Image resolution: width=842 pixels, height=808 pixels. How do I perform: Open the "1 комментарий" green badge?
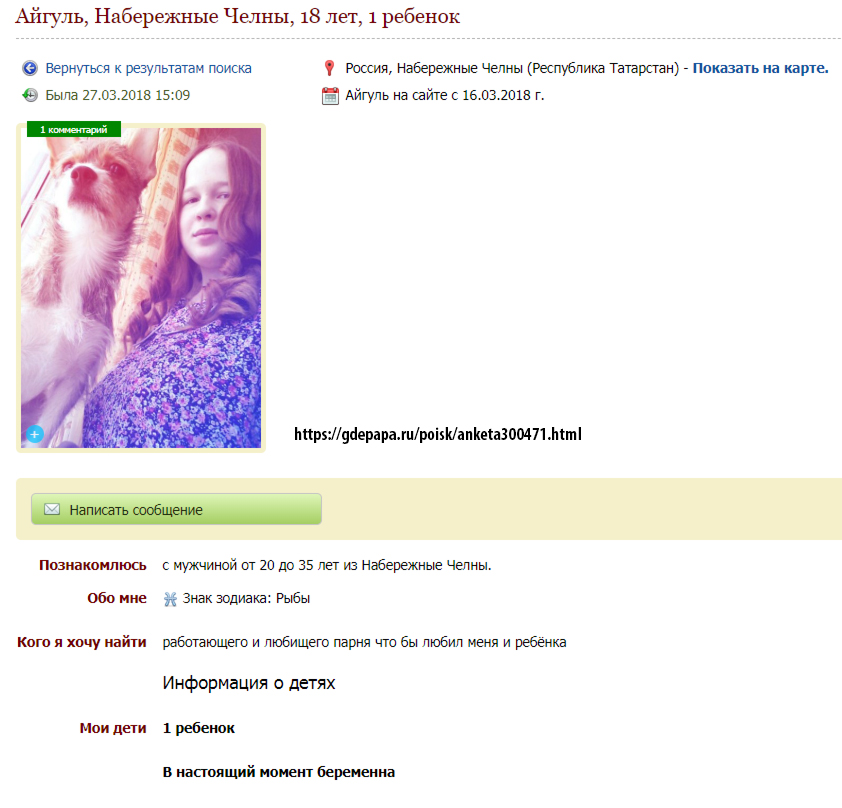coord(74,129)
